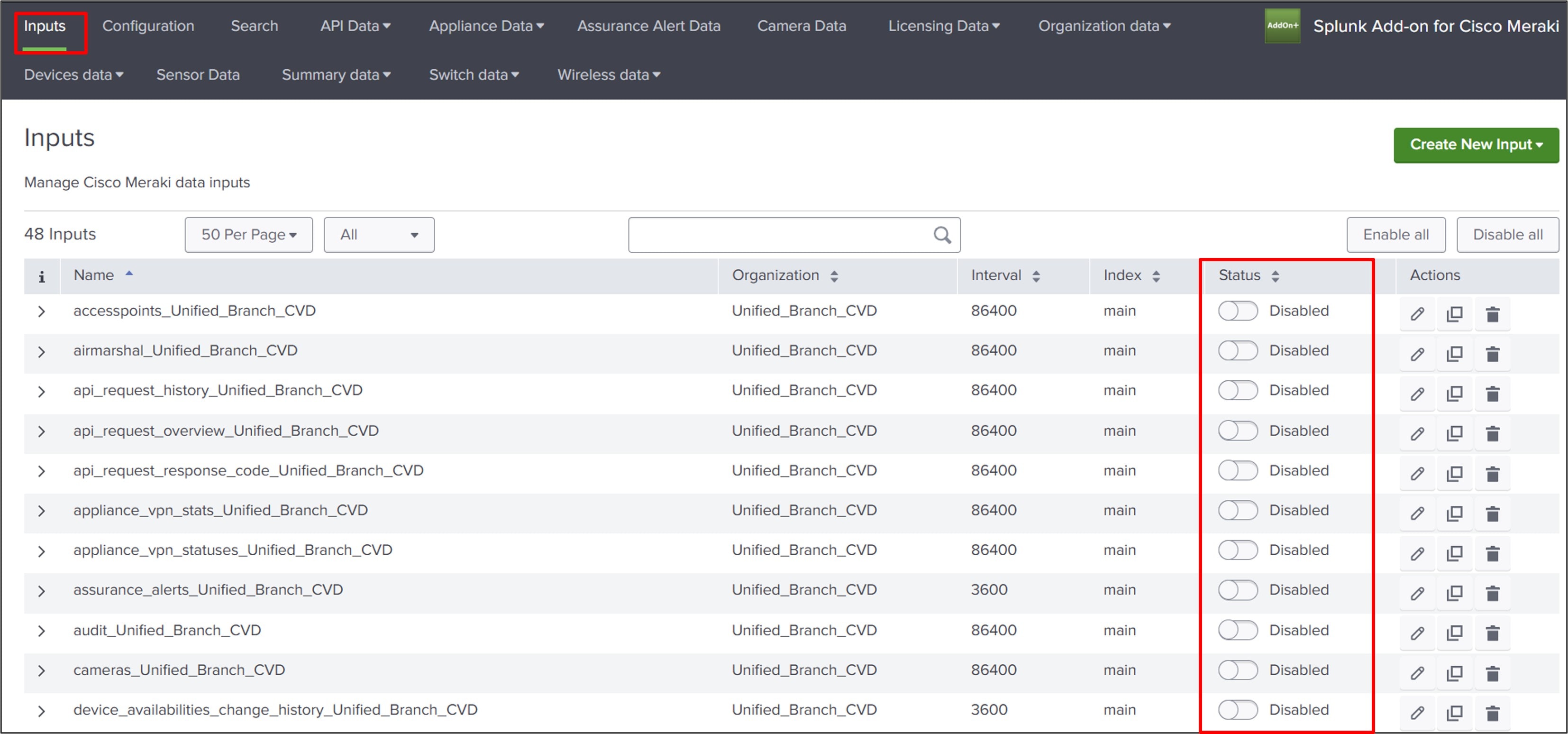Expand the api_request_history row details
1568x734 pixels.
pyautogui.click(x=41, y=391)
